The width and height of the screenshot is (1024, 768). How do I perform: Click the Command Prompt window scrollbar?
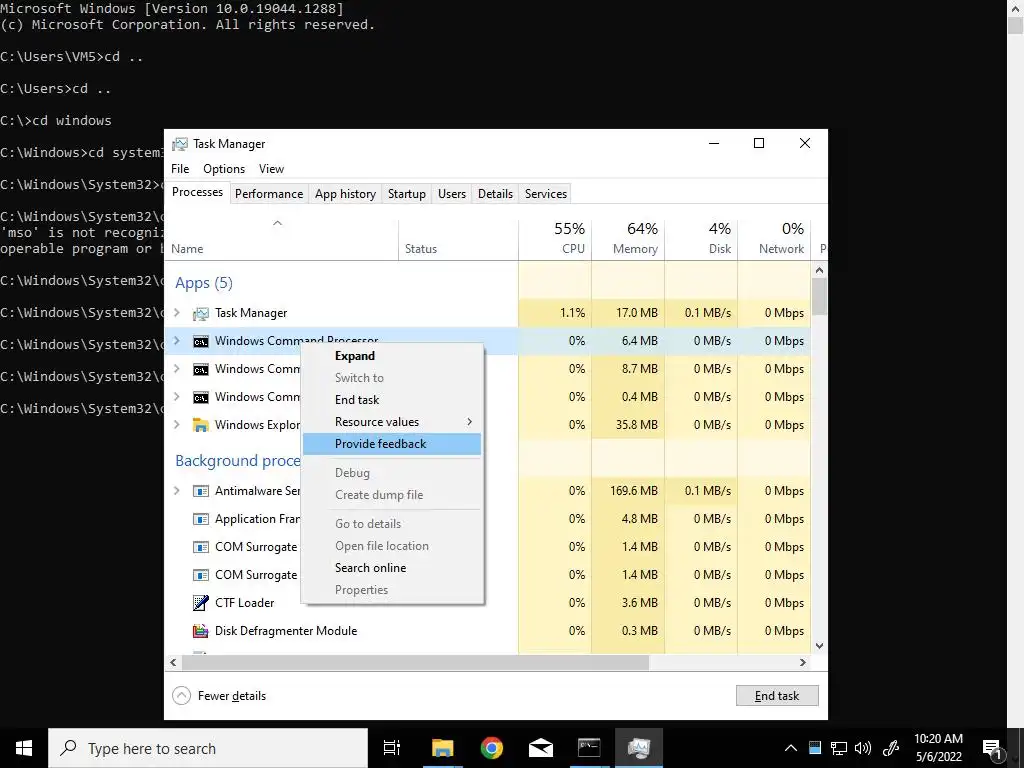(1015, 363)
